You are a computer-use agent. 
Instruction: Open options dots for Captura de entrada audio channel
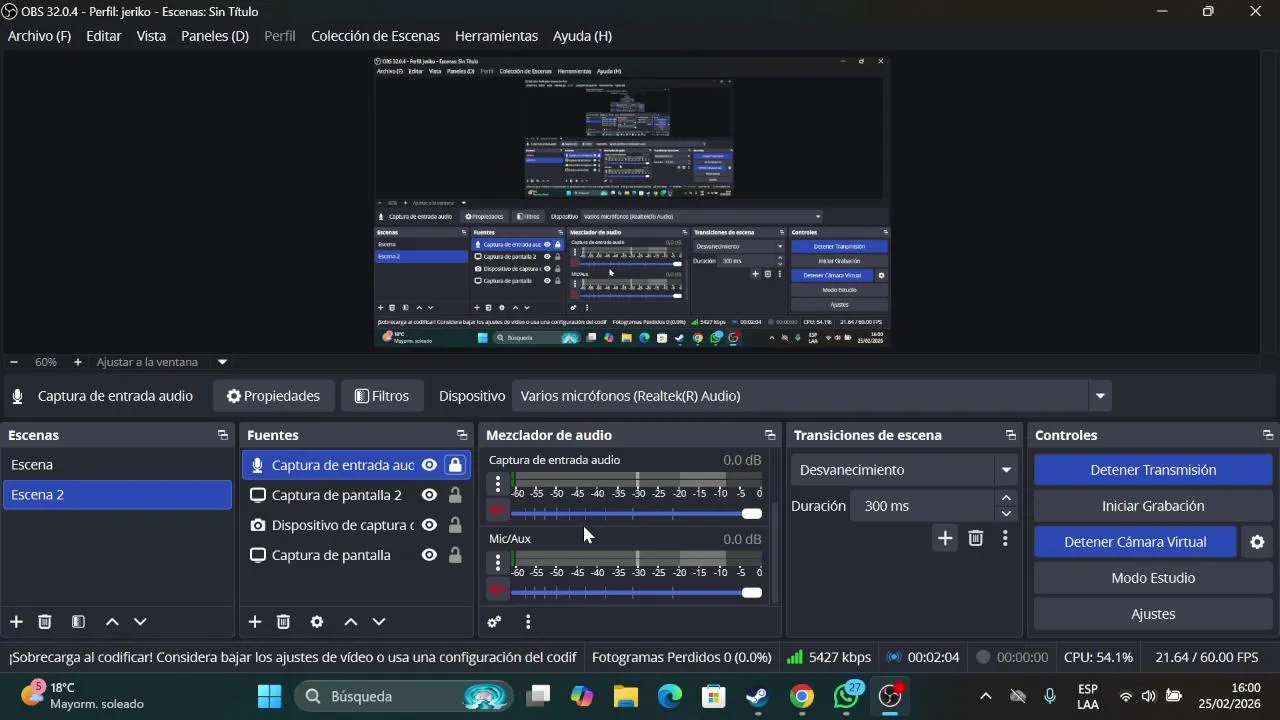(x=498, y=485)
